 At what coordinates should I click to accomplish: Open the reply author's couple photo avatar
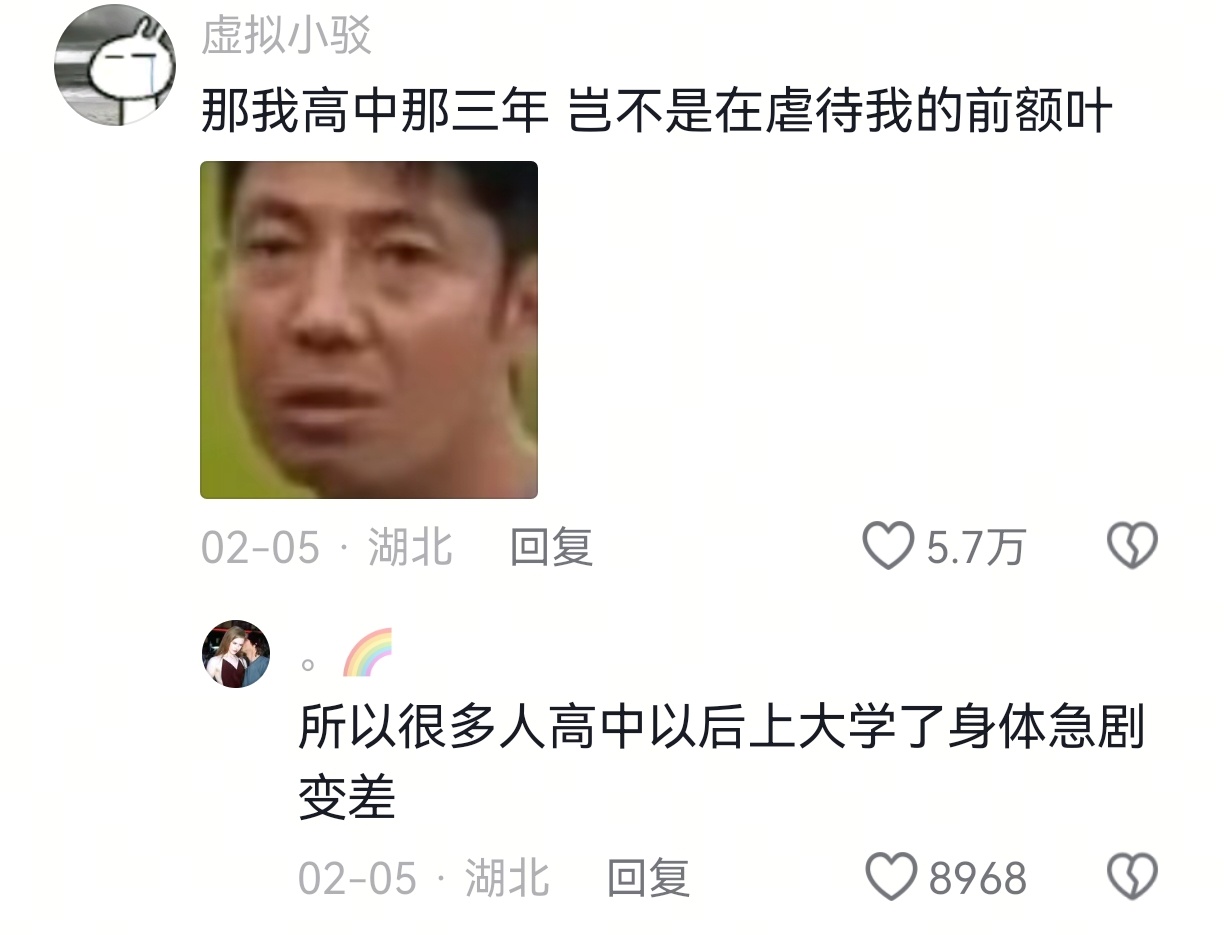click(236, 654)
